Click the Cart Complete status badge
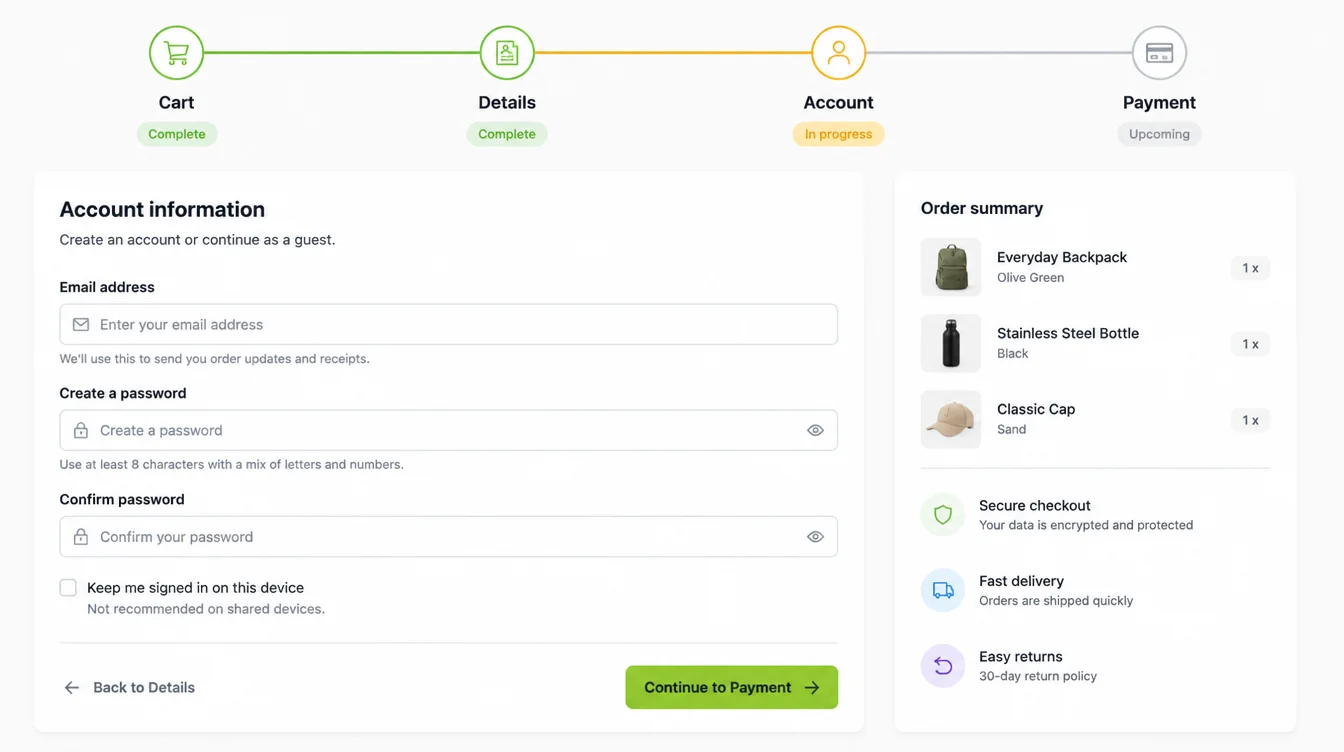 pyautogui.click(x=177, y=134)
